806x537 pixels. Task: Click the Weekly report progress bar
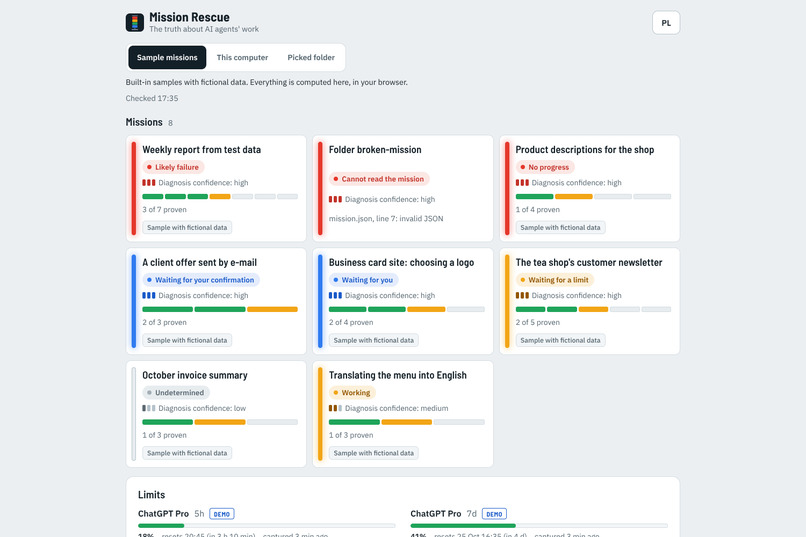[220, 196]
